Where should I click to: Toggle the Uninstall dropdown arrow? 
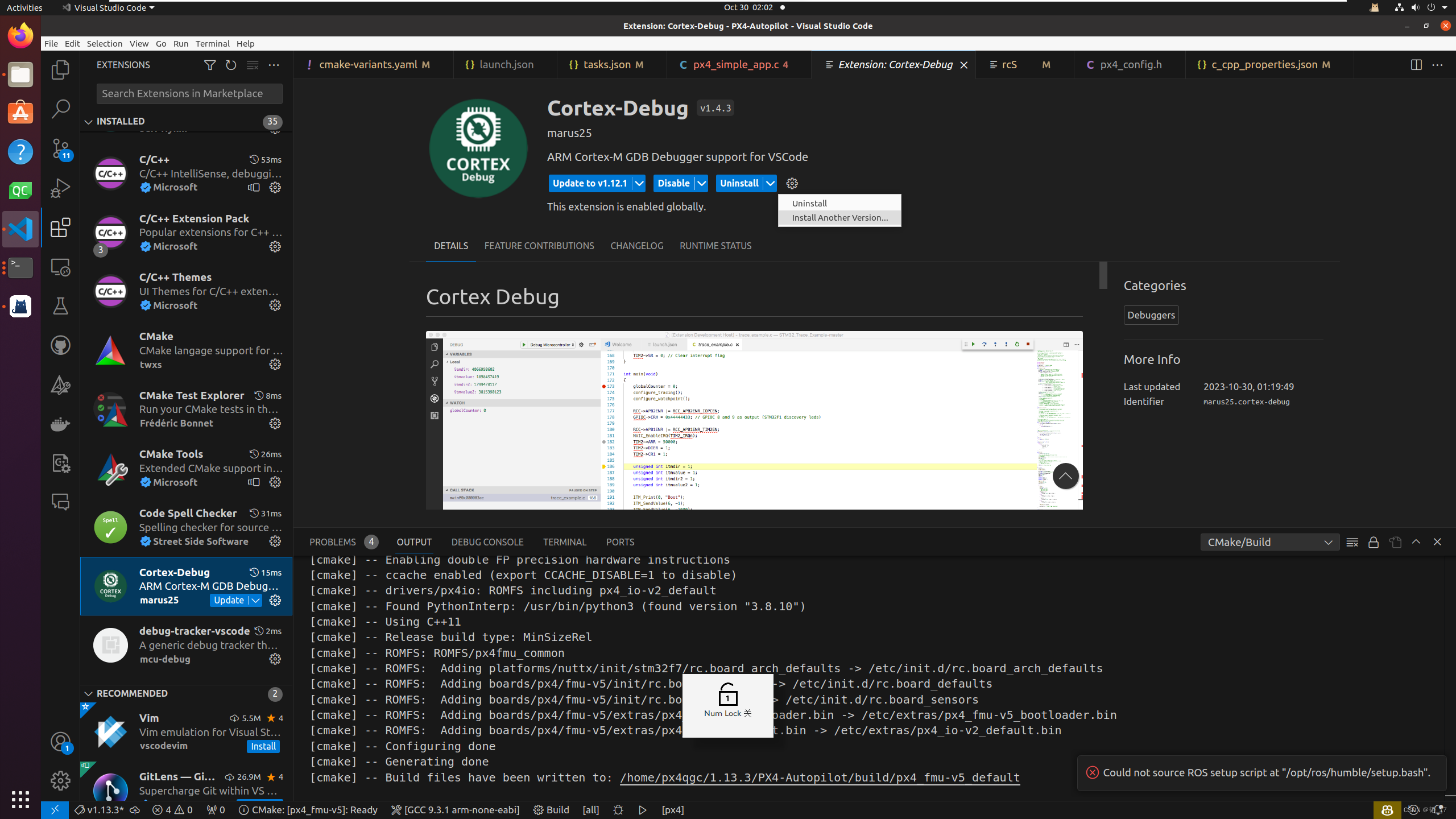[x=770, y=183]
